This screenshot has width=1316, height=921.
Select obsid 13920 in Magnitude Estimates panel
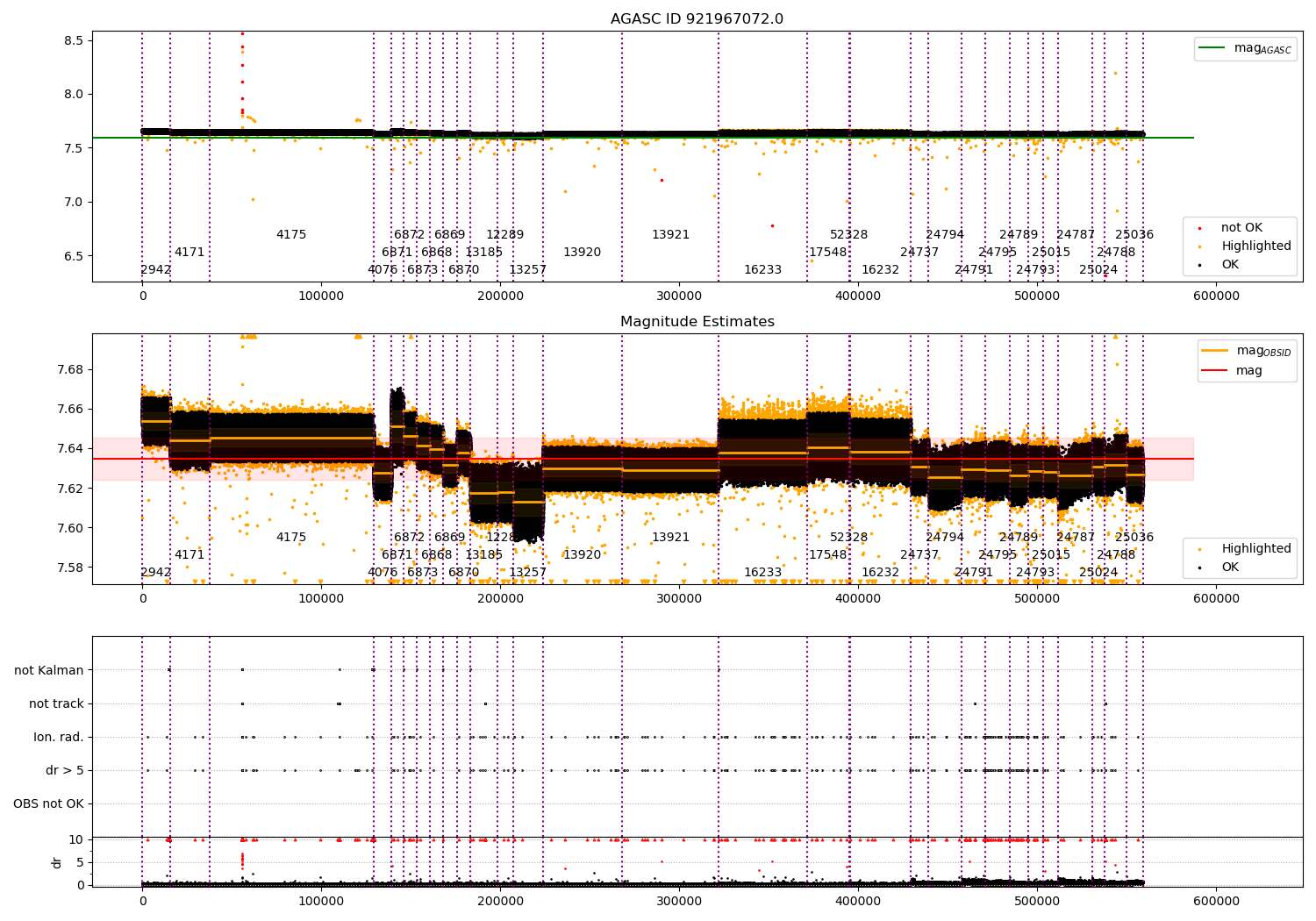point(582,555)
